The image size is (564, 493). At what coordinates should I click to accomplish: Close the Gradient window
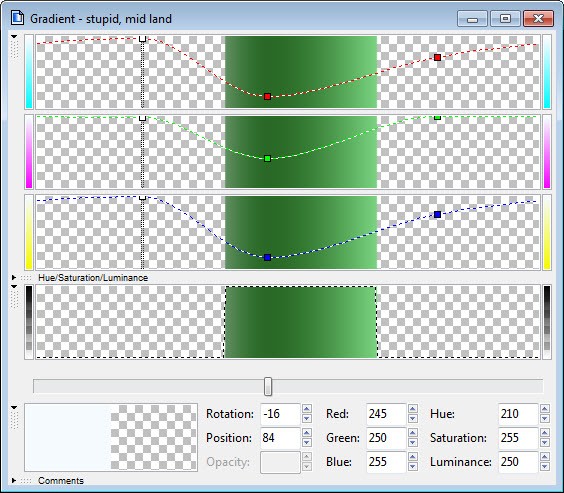click(x=538, y=19)
